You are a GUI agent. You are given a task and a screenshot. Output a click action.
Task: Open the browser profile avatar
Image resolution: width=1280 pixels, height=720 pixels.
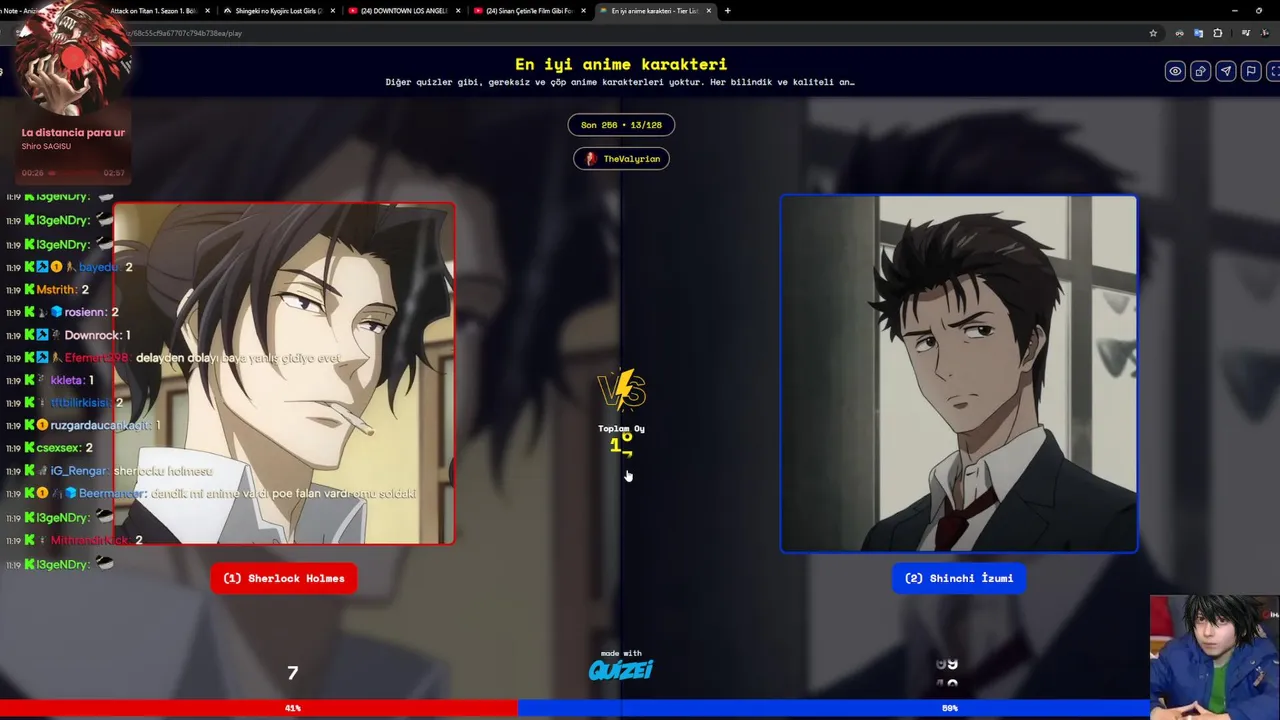coord(1265,33)
